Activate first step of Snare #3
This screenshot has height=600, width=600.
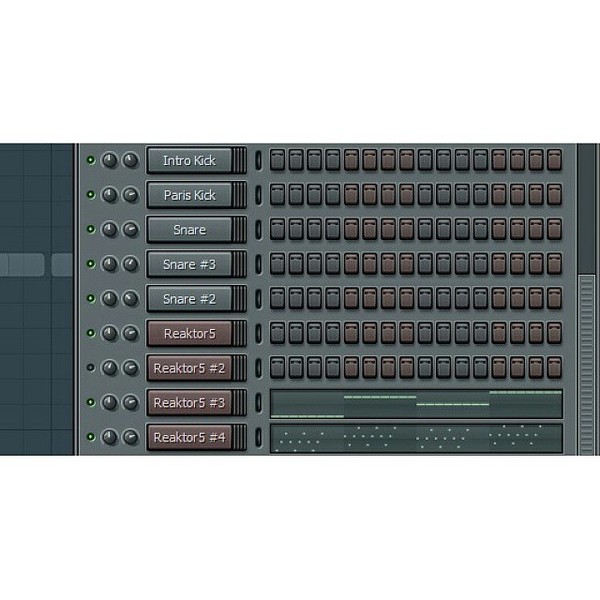tap(277, 264)
